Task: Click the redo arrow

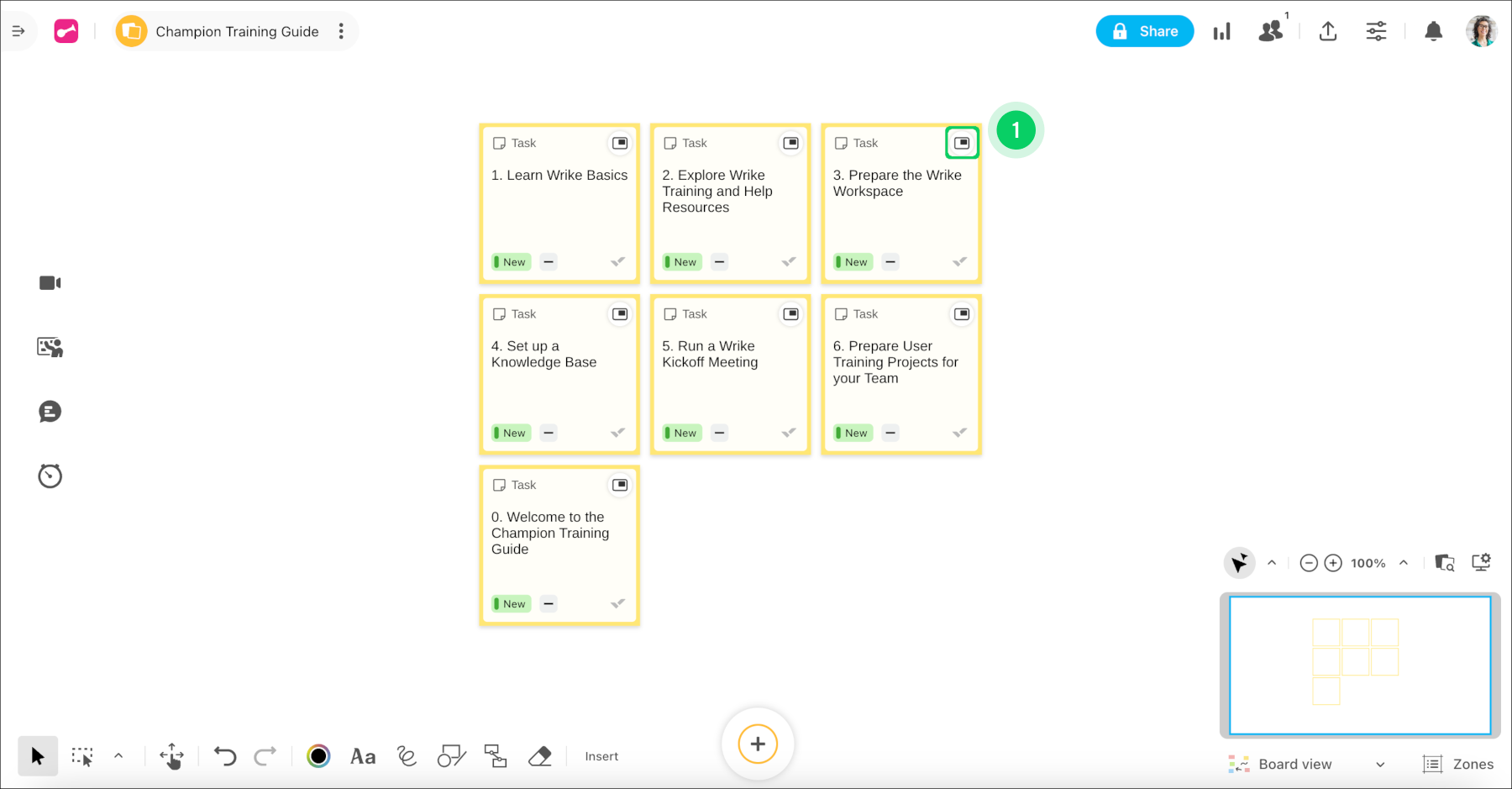Action: coord(265,756)
